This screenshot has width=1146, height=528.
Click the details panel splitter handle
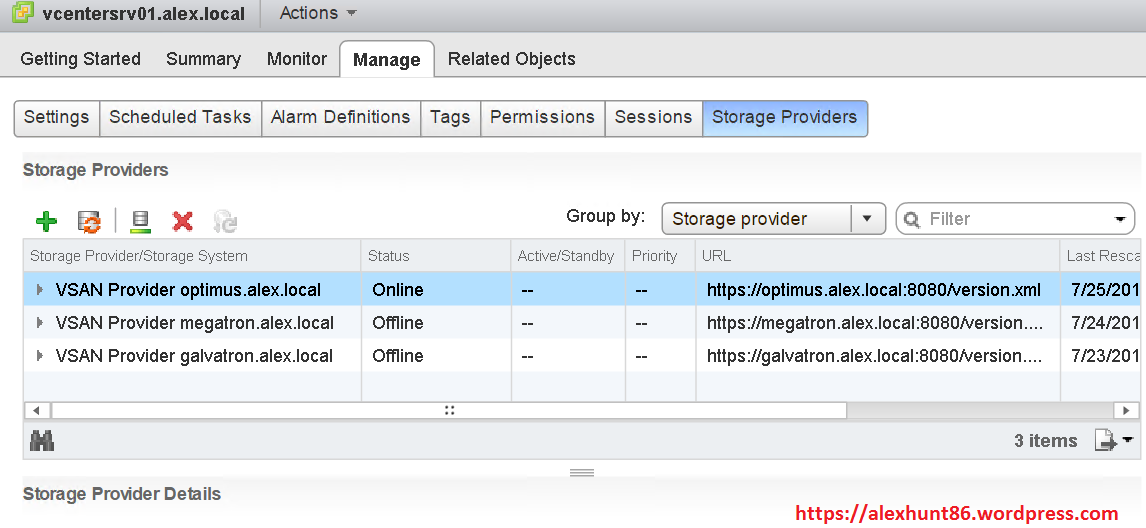(582, 472)
